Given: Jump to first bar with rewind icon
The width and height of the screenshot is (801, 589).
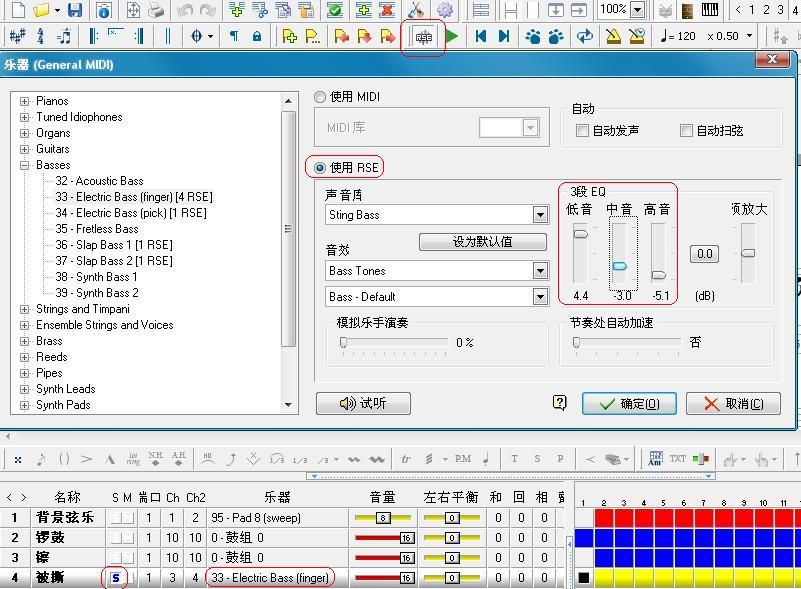Looking at the screenshot, I should coord(481,36).
